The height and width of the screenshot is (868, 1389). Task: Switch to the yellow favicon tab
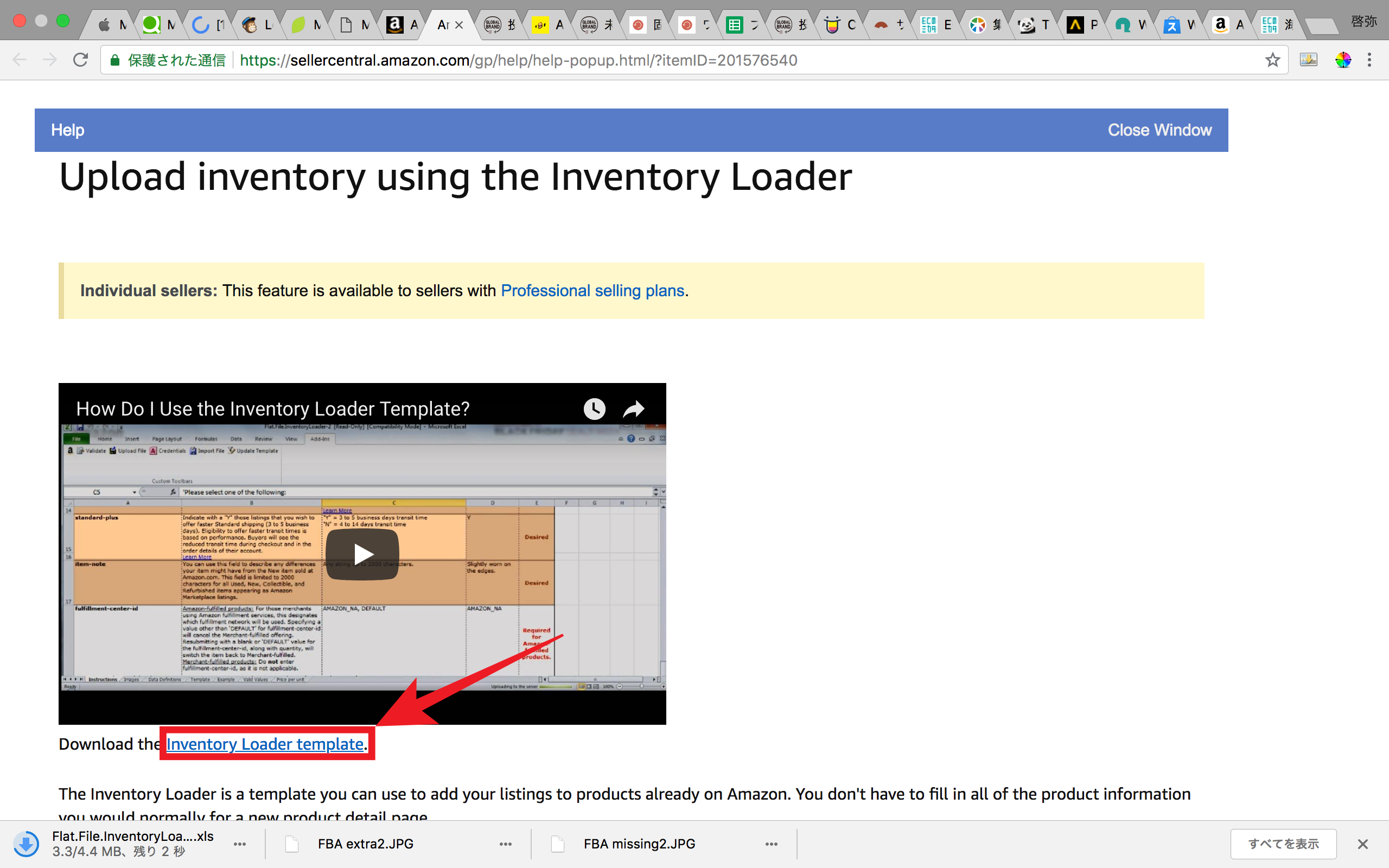[540, 25]
